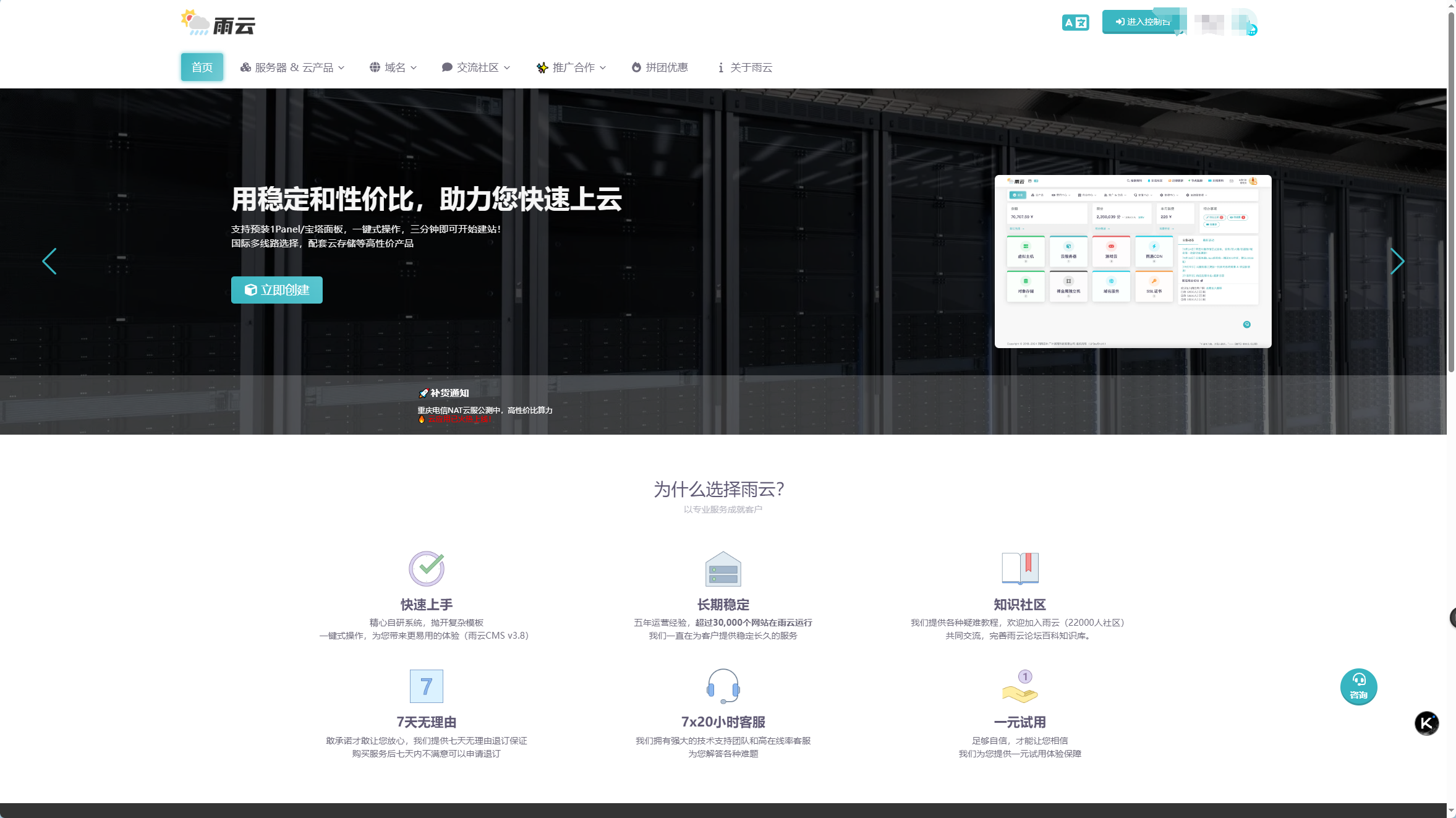The image size is (1456, 818).
Task: Click the 一元试用 hand coin icon
Action: click(1020, 686)
